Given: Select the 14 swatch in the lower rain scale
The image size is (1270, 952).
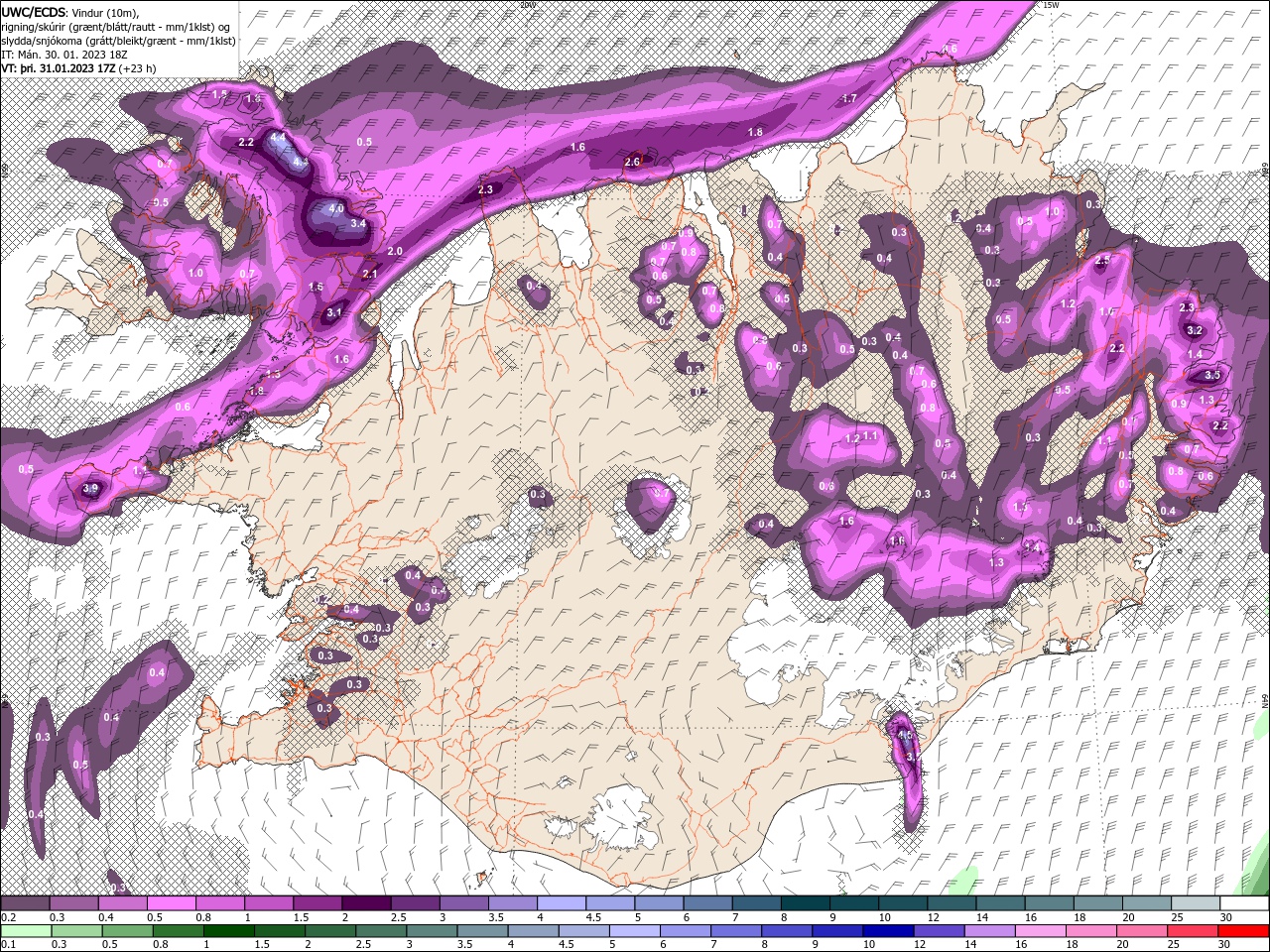Looking at the screenshot, I should coord(988,931).
